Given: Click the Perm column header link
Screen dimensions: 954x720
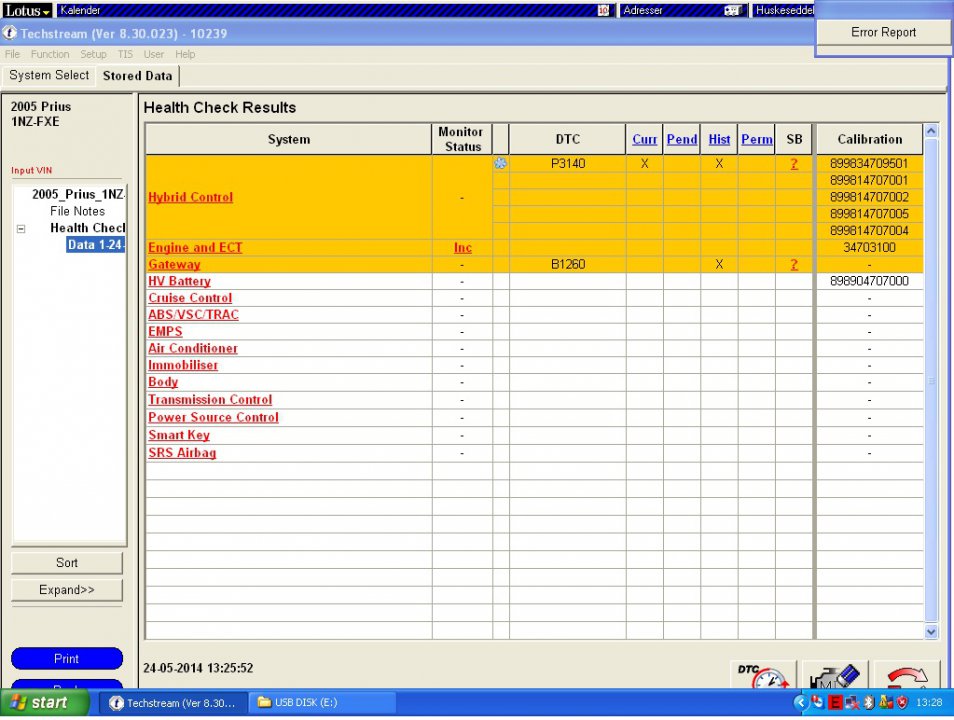Looking at the screenshot, I should point(757,139).
